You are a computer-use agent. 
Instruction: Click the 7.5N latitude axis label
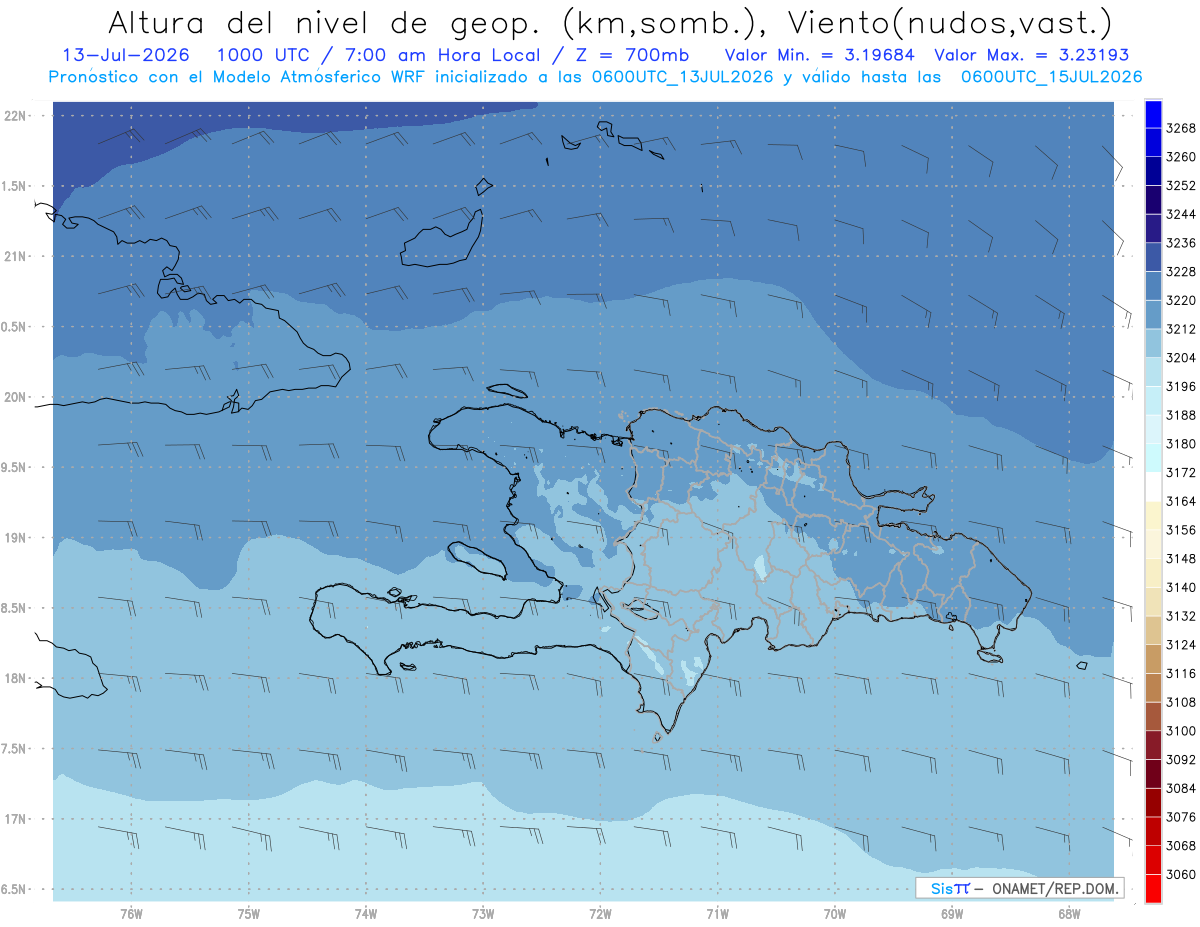pyautogui.click(x=15, y=749)
